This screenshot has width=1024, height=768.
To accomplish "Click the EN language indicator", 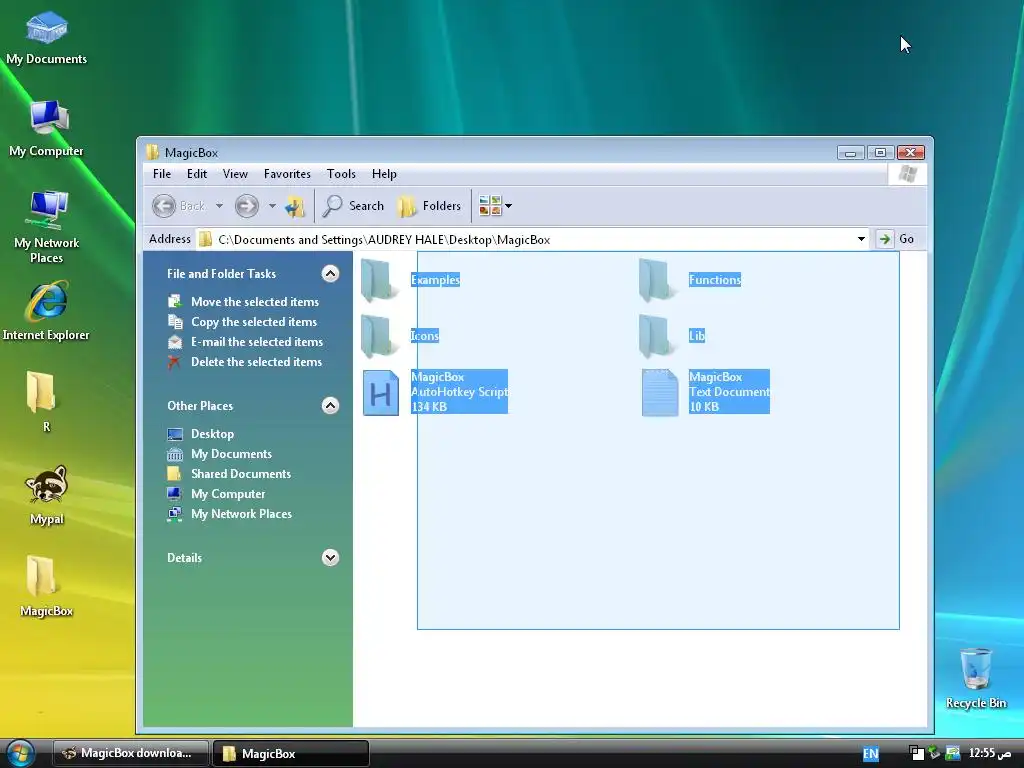I will point(871,754).
